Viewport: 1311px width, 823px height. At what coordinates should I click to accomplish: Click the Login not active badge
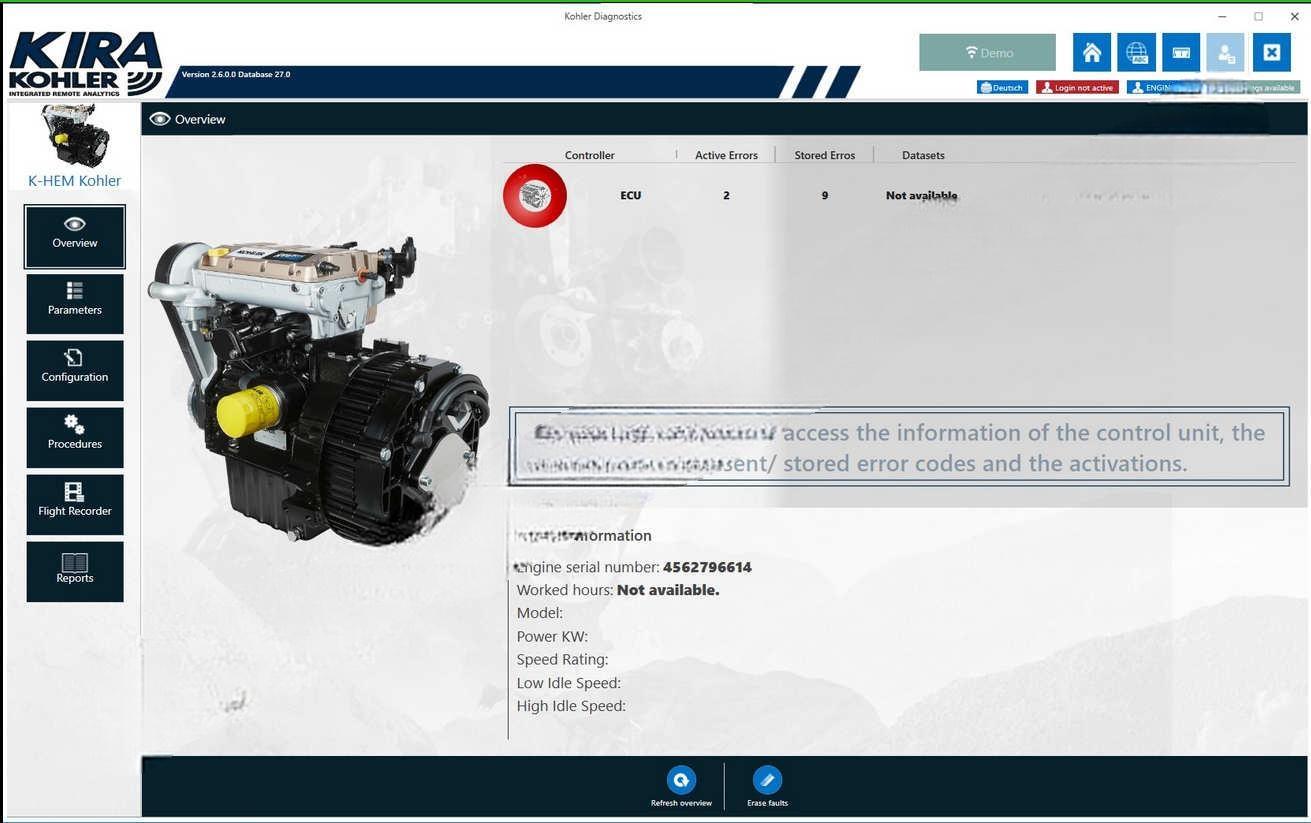coord(1077,88)
